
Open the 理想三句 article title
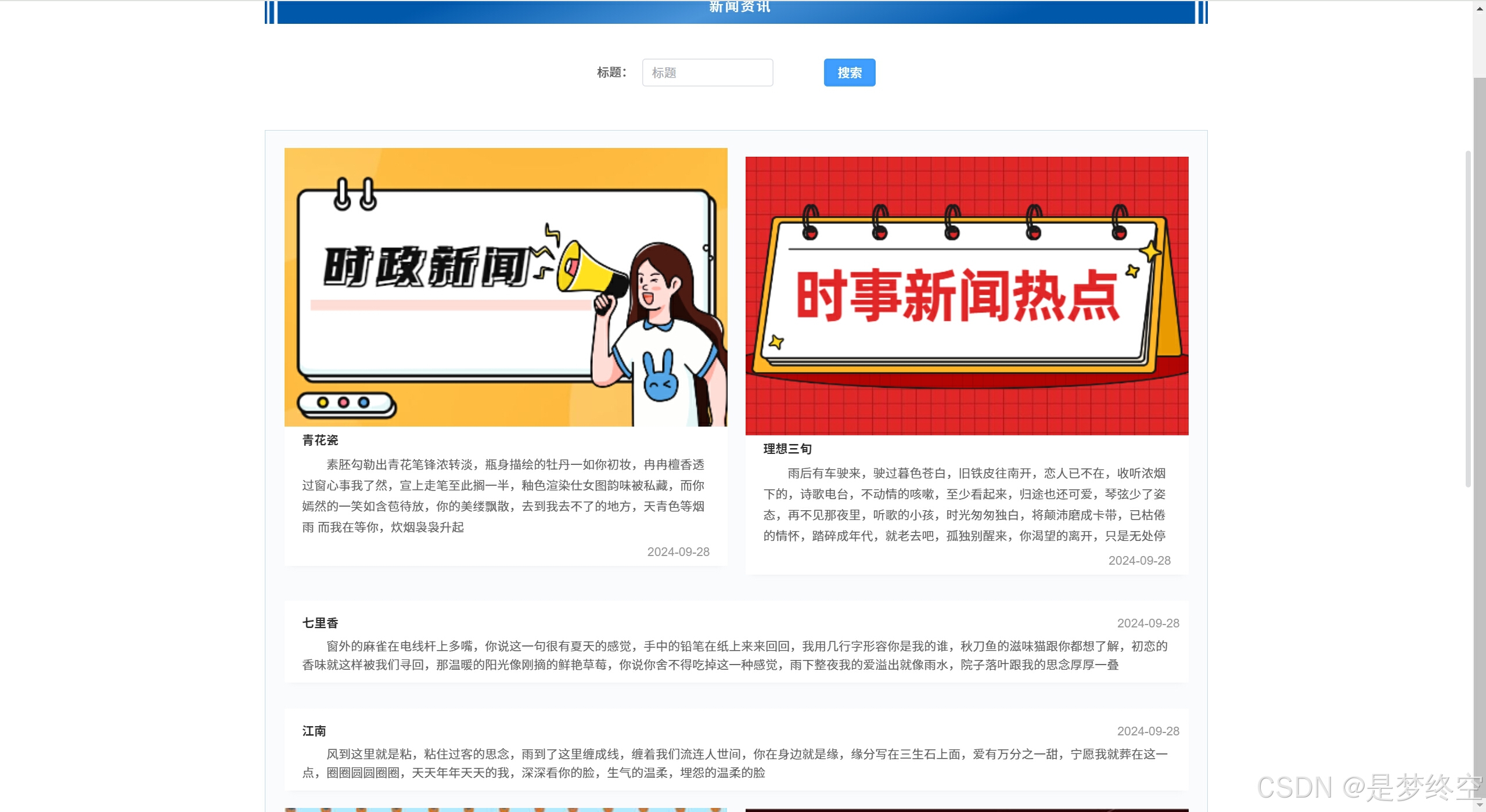pos(787,449)
